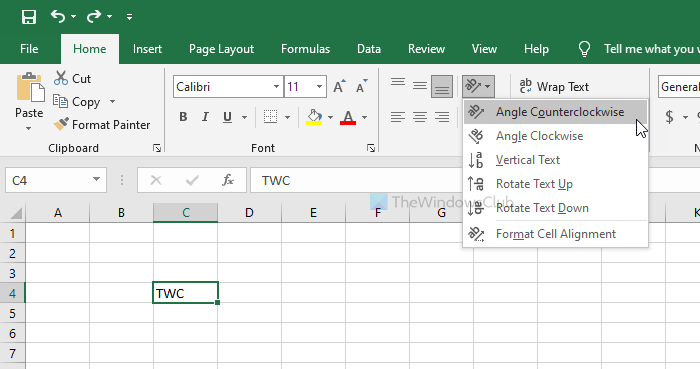Click the Copy button
This screenshot has height=369, width=700.
(77, 102)
